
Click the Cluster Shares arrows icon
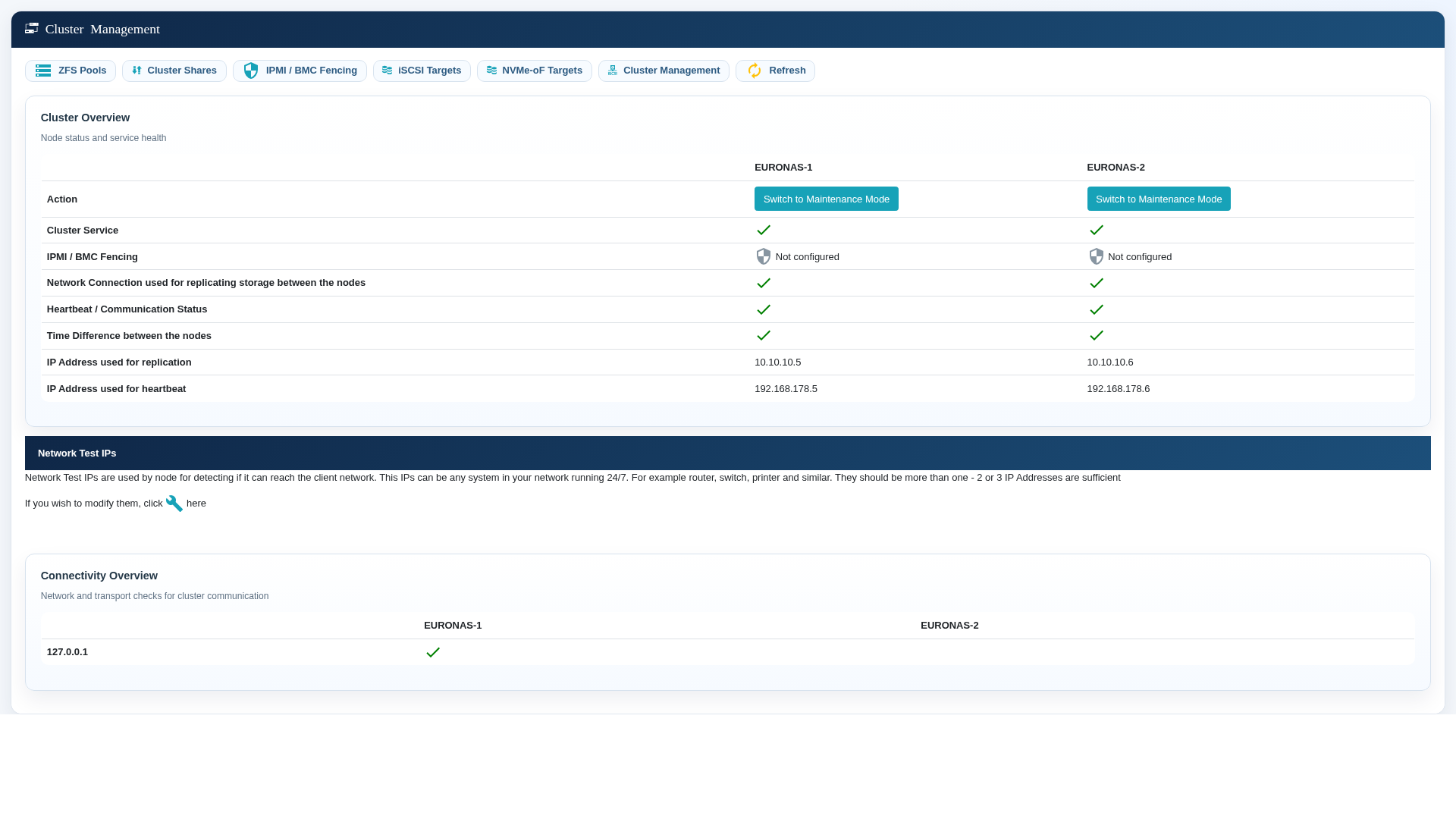136,71
